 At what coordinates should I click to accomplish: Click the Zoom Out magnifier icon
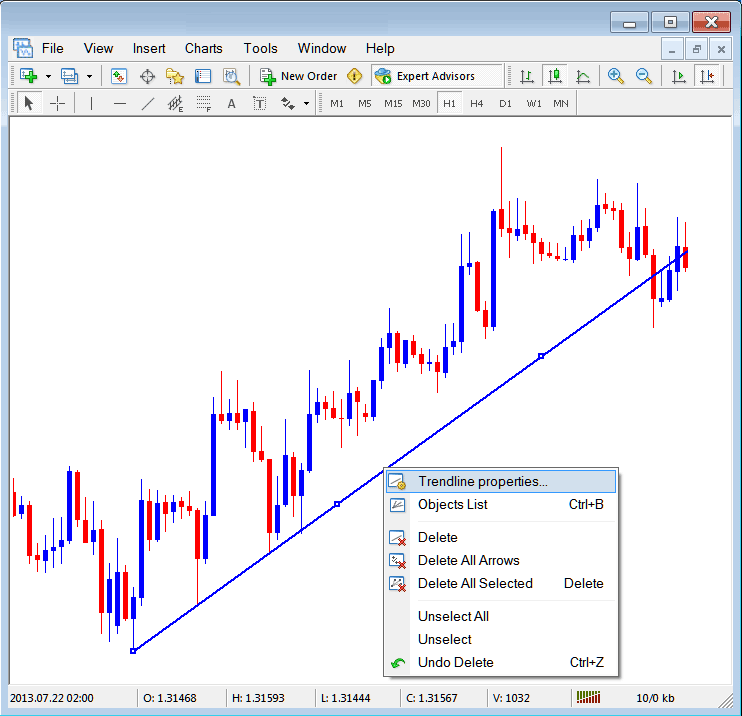pyautogui.click(x=644, y=76)
